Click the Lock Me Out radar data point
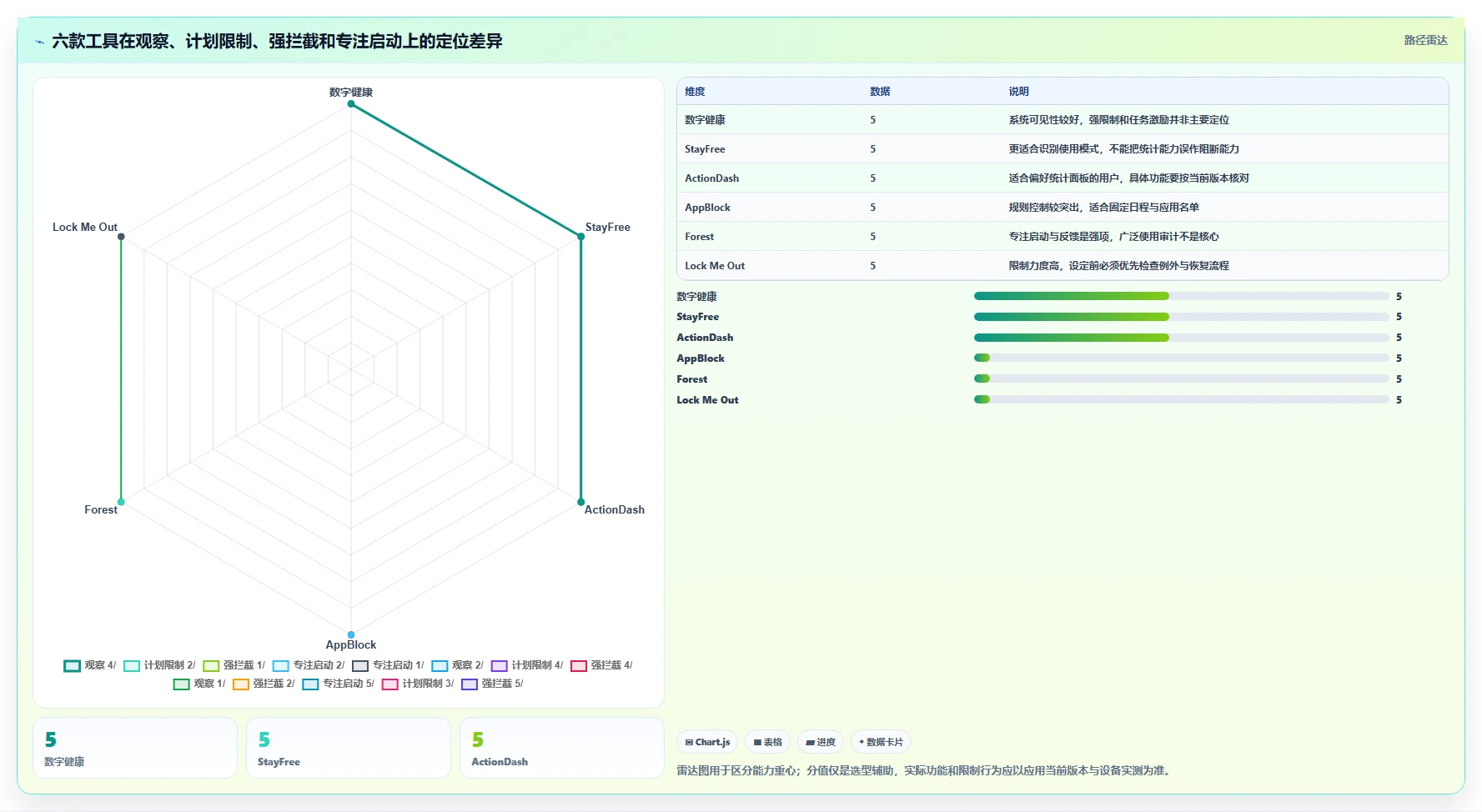Image resolution: width=1482 pixels, height=812 pixels. pos(121,237)
